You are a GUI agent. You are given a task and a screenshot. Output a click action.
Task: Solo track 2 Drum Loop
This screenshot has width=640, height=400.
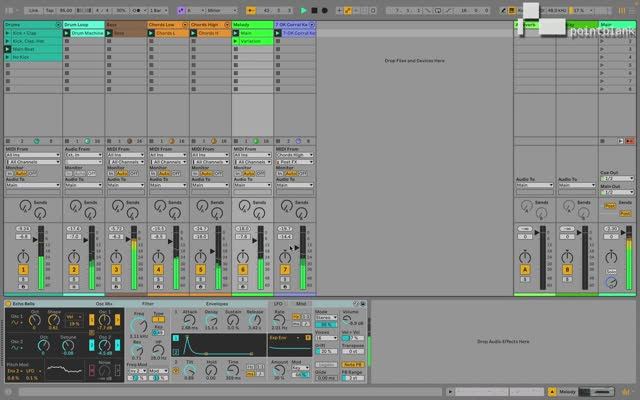(x=73, y=280)
